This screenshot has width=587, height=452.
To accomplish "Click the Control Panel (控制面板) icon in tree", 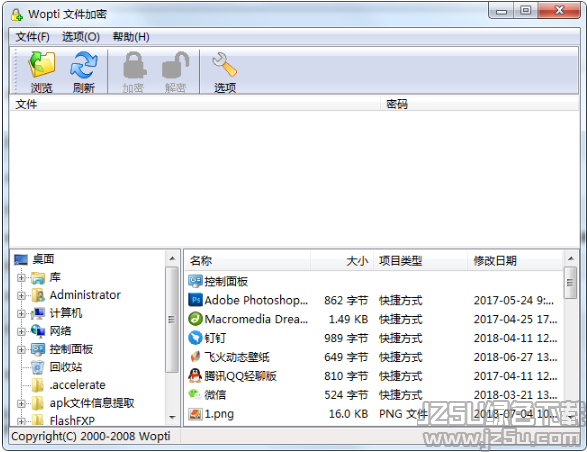I will (x=38, y=349).
